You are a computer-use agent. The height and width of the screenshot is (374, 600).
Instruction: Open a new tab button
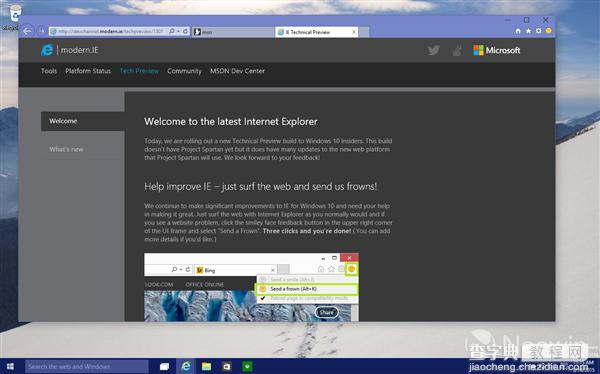coord(364,32)
